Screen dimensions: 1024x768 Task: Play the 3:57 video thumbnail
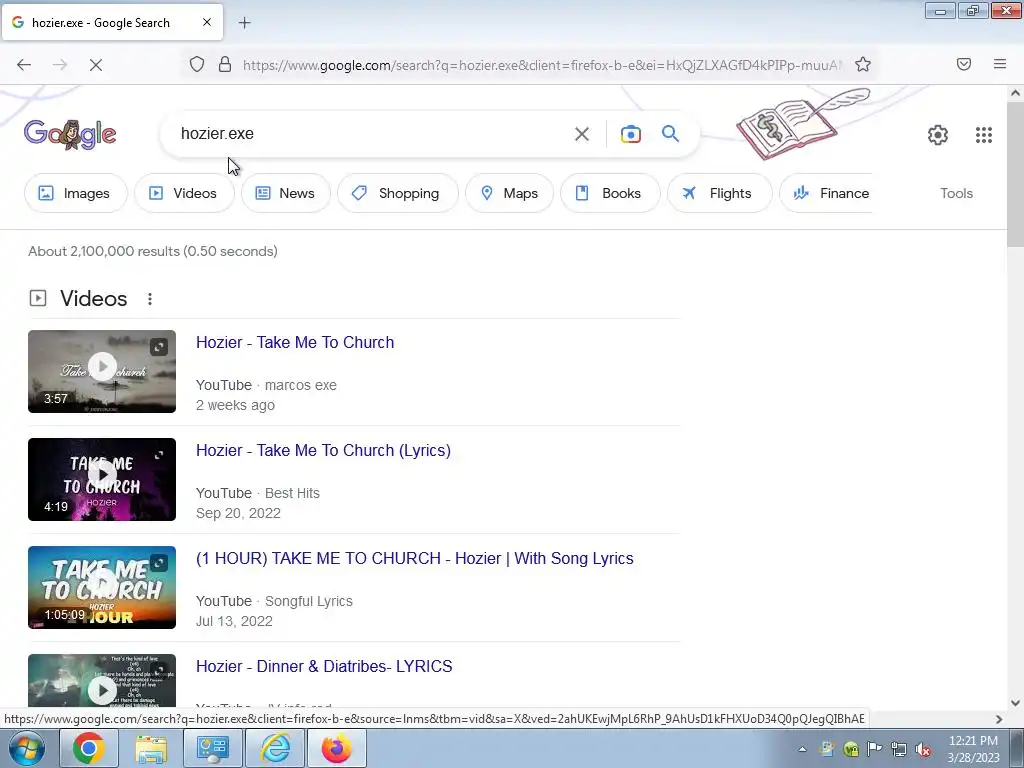click(102, 372)
